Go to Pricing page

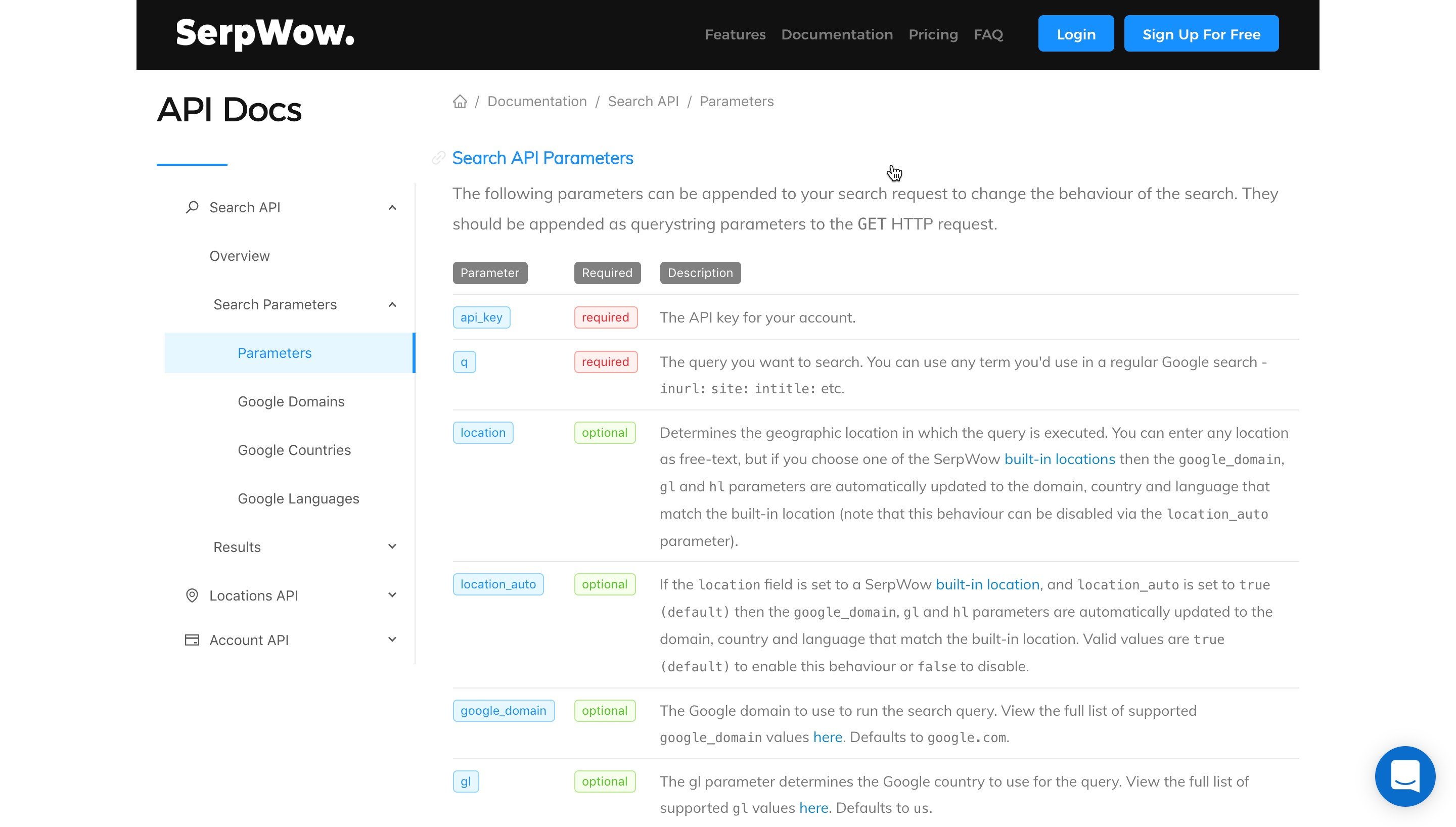pyautogui.click(x=933, y=34)
